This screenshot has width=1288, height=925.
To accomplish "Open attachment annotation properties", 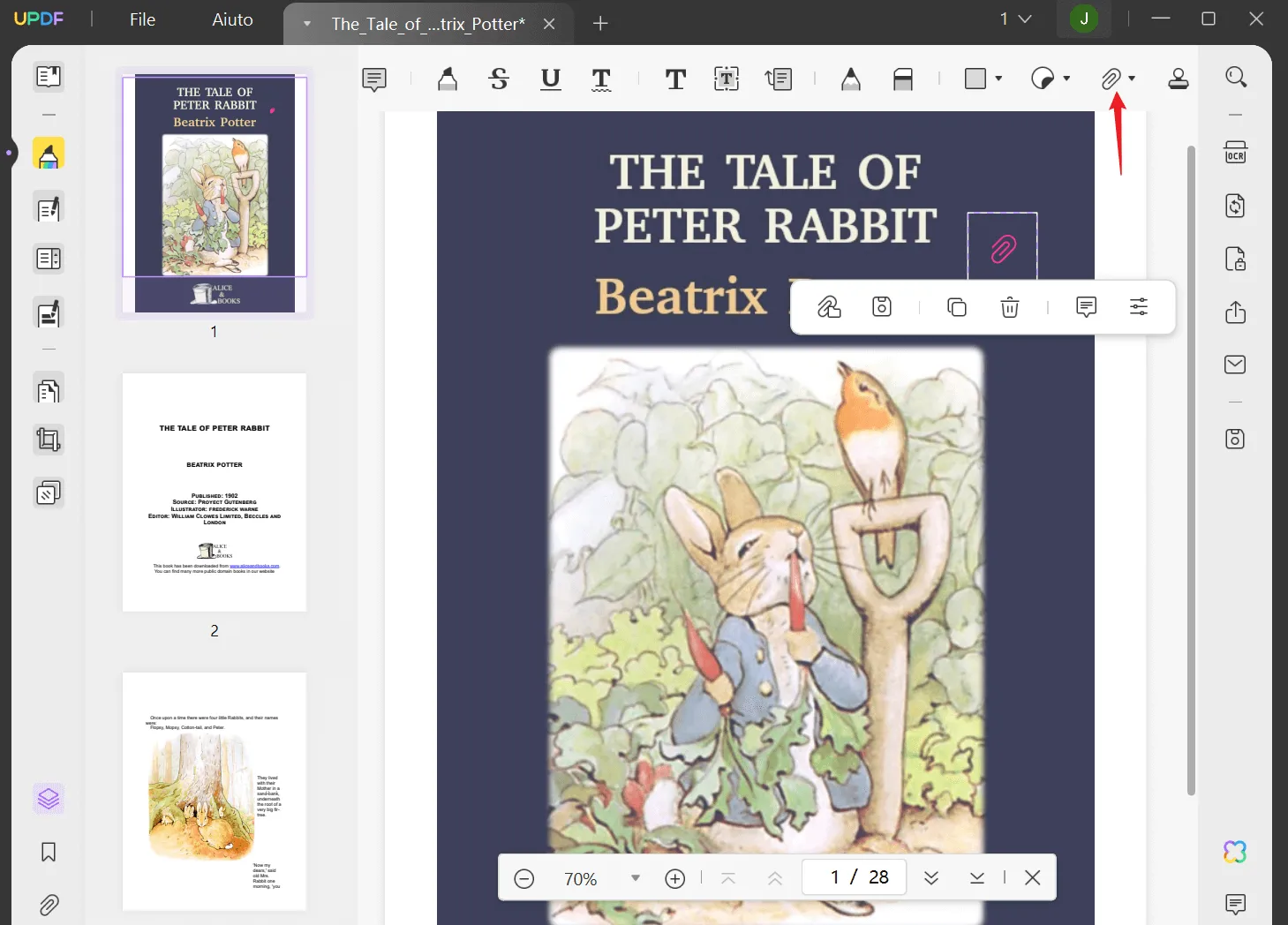I will (1139, 307).
